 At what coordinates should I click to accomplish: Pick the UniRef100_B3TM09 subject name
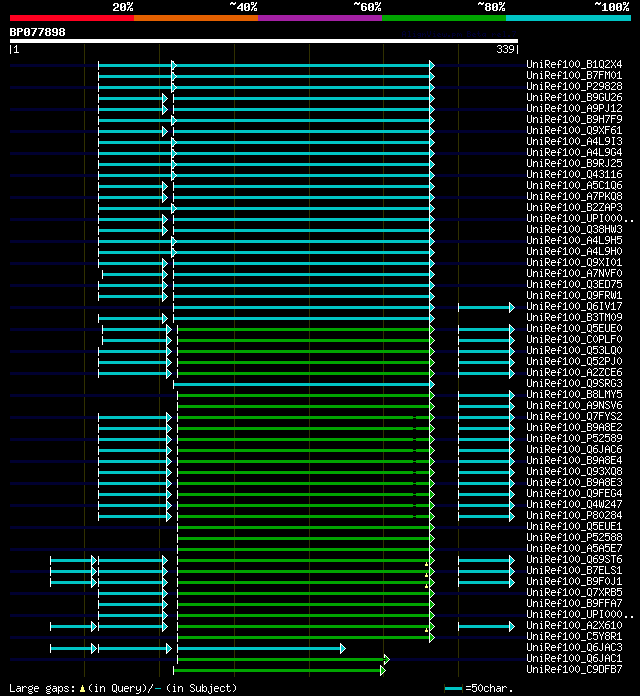coord(574,317)
